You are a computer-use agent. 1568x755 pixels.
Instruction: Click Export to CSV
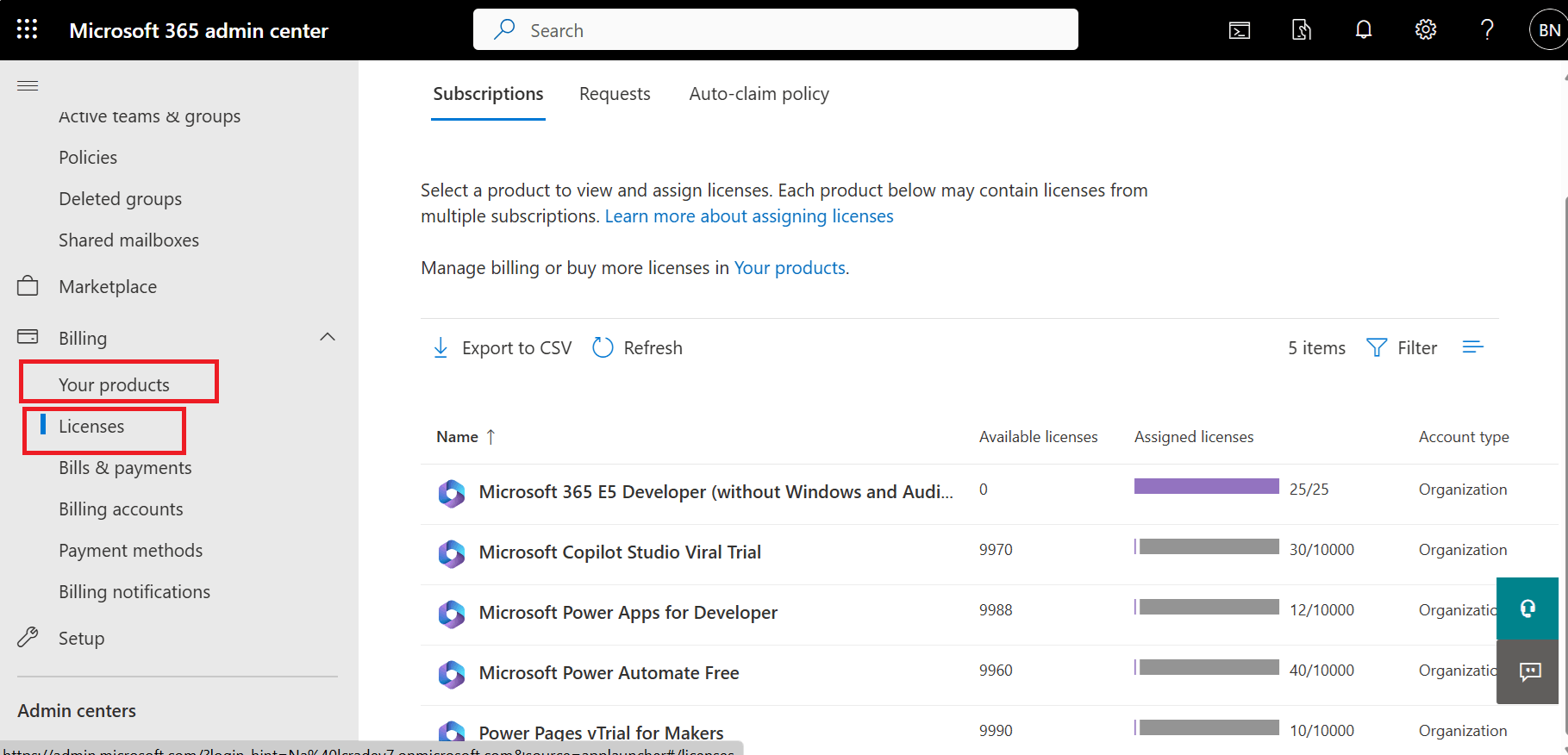click(x=502, y=348)
